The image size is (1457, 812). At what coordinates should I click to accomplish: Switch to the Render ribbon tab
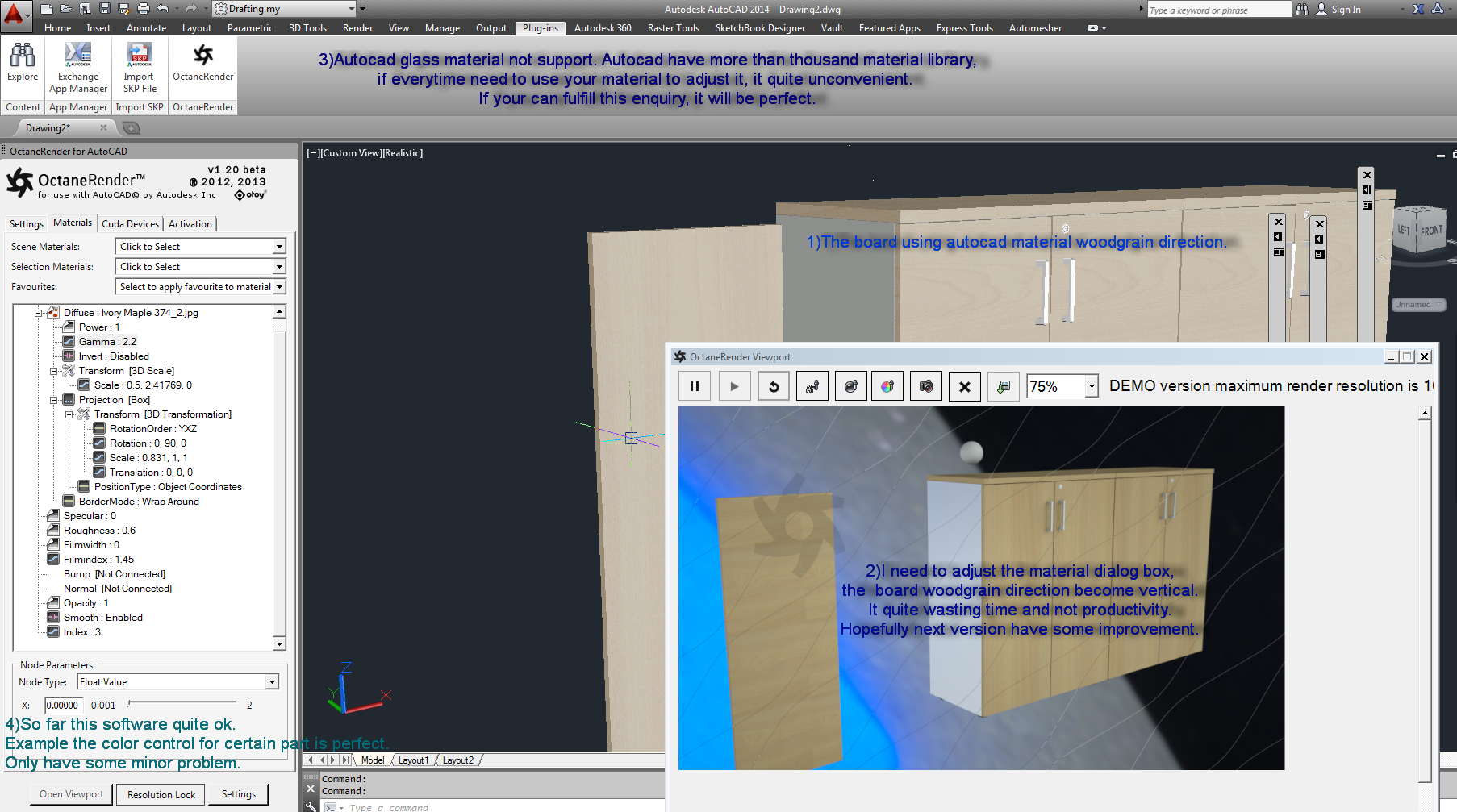pyautogui.click(x=357, y=28)
